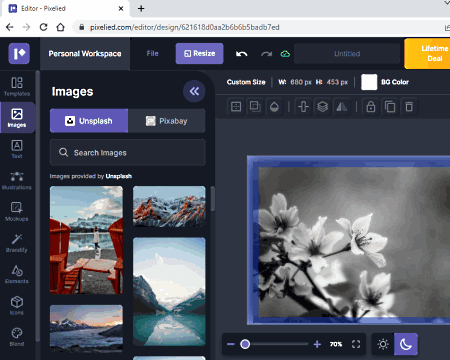Open the File menu
This screenshot has height=360, width=450.
[152, 53]
